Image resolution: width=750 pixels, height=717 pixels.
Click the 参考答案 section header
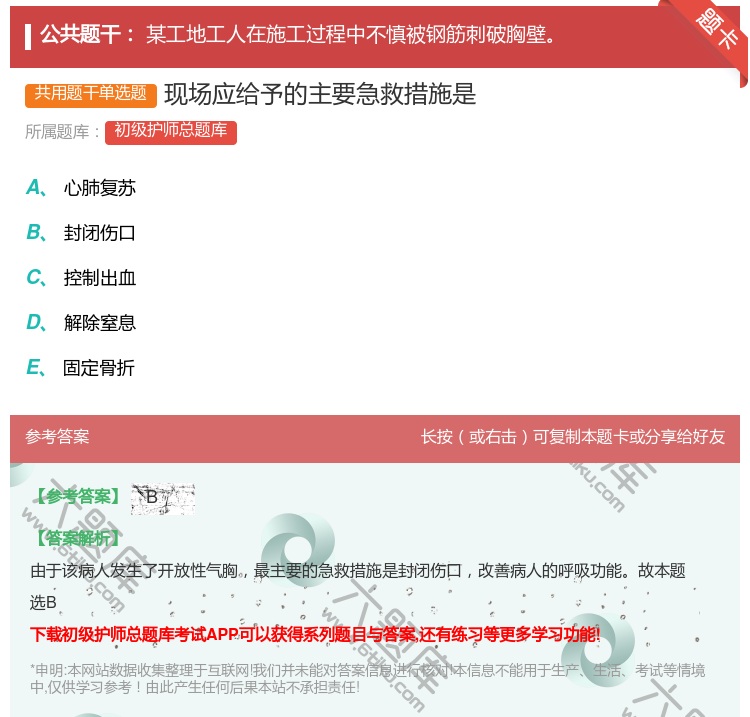[57, 437]
